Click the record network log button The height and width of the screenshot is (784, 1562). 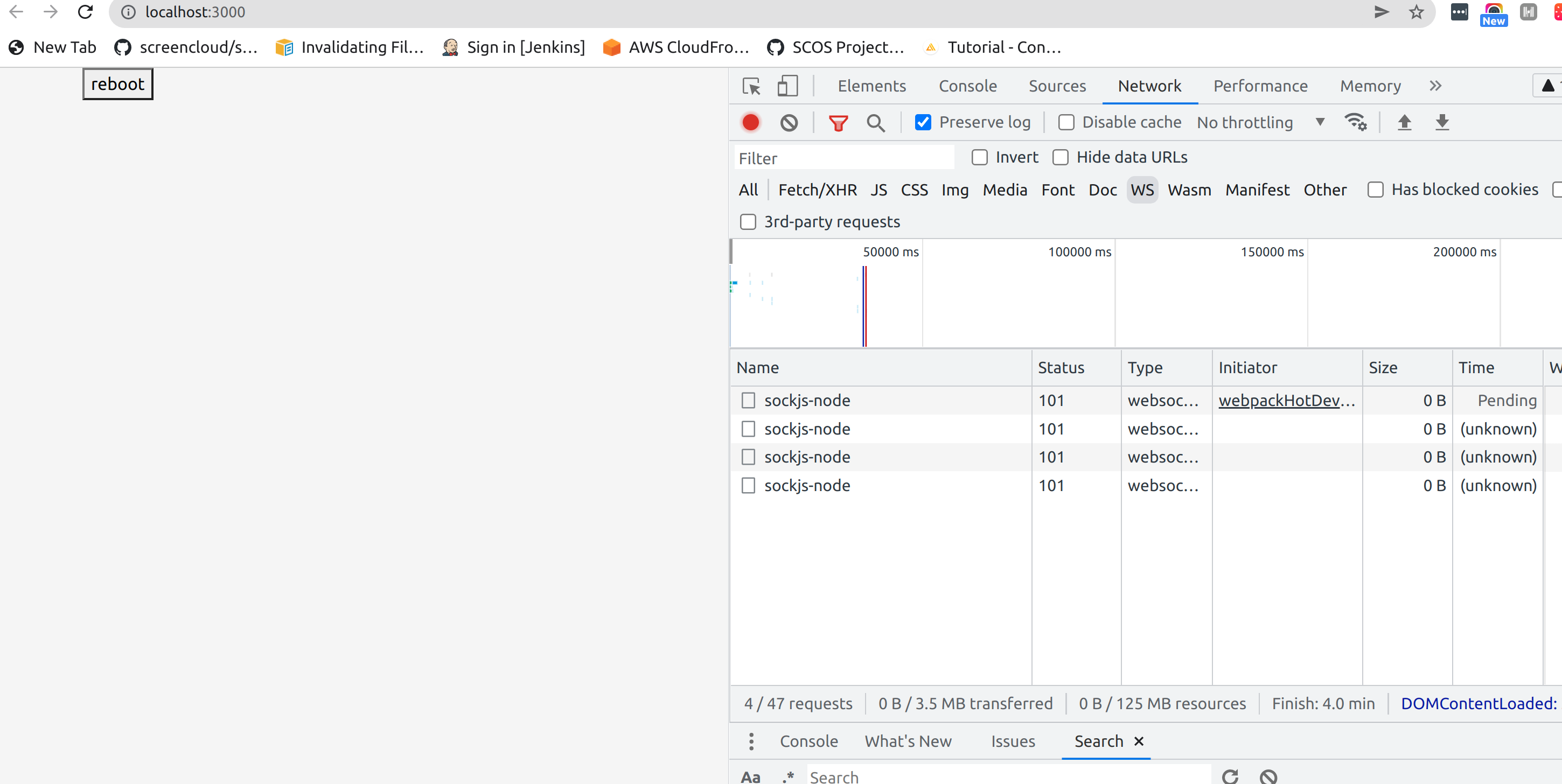coord(751,122)
